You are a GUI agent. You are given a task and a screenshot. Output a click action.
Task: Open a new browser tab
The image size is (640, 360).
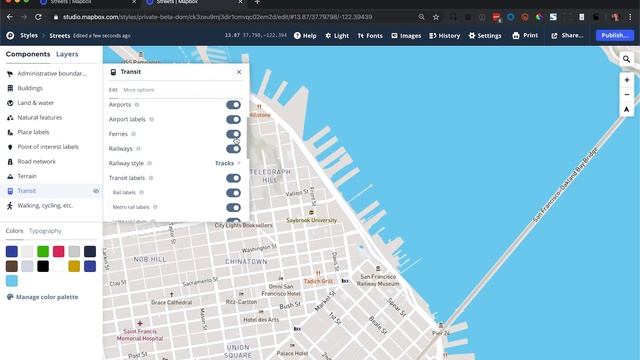tap(257, 2)
